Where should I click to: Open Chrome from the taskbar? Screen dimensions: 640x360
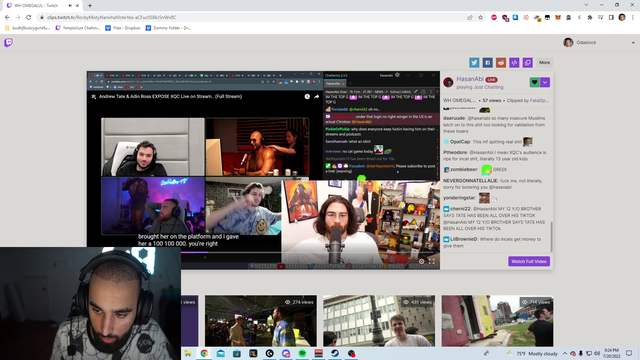point(204,353)
